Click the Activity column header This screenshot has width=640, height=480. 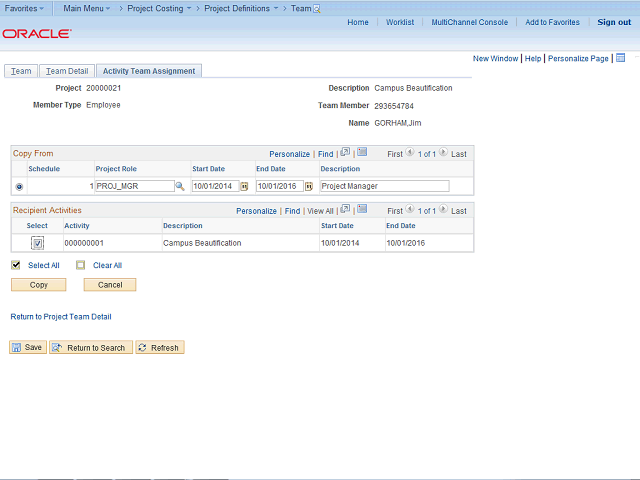[x=77, y=226]
